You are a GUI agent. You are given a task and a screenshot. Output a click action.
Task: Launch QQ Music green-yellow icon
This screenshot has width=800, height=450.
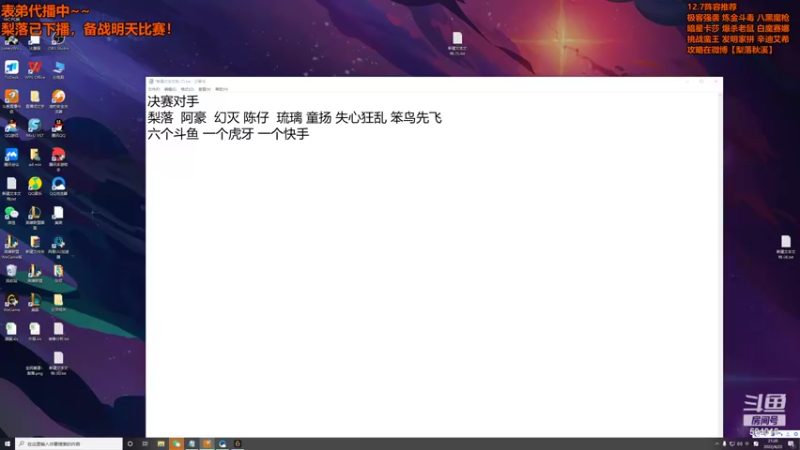[x=35, y=186]
